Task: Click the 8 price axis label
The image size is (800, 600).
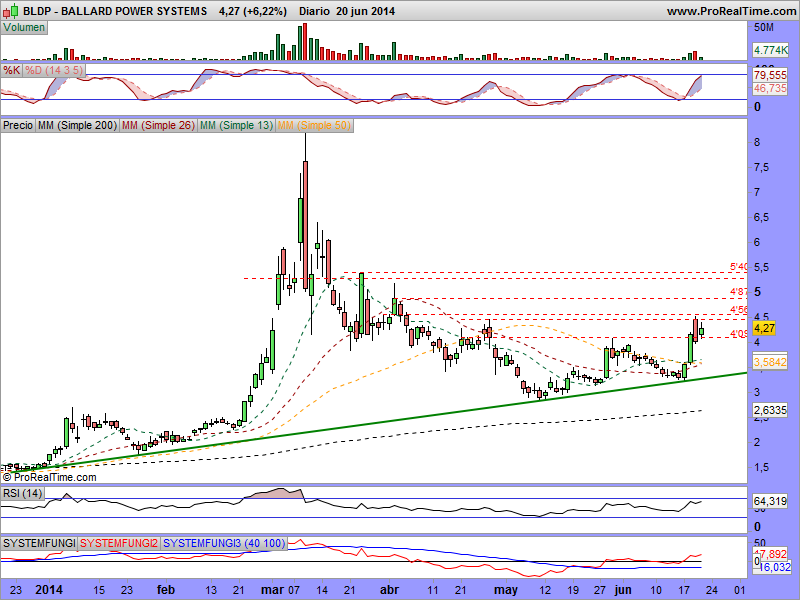Action: point(757,142)
